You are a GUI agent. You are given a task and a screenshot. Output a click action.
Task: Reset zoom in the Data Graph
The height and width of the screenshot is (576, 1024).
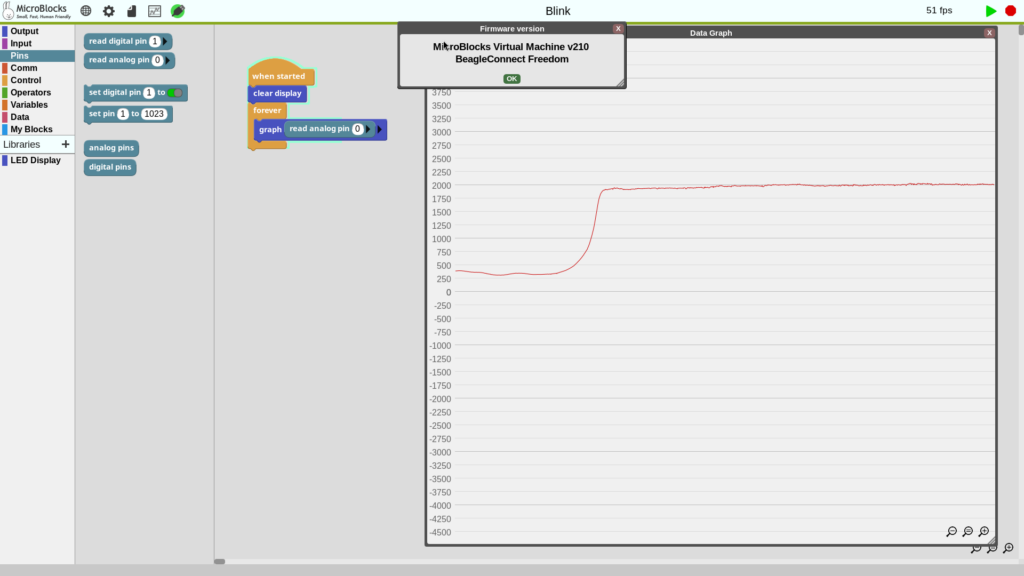point(968,532)
